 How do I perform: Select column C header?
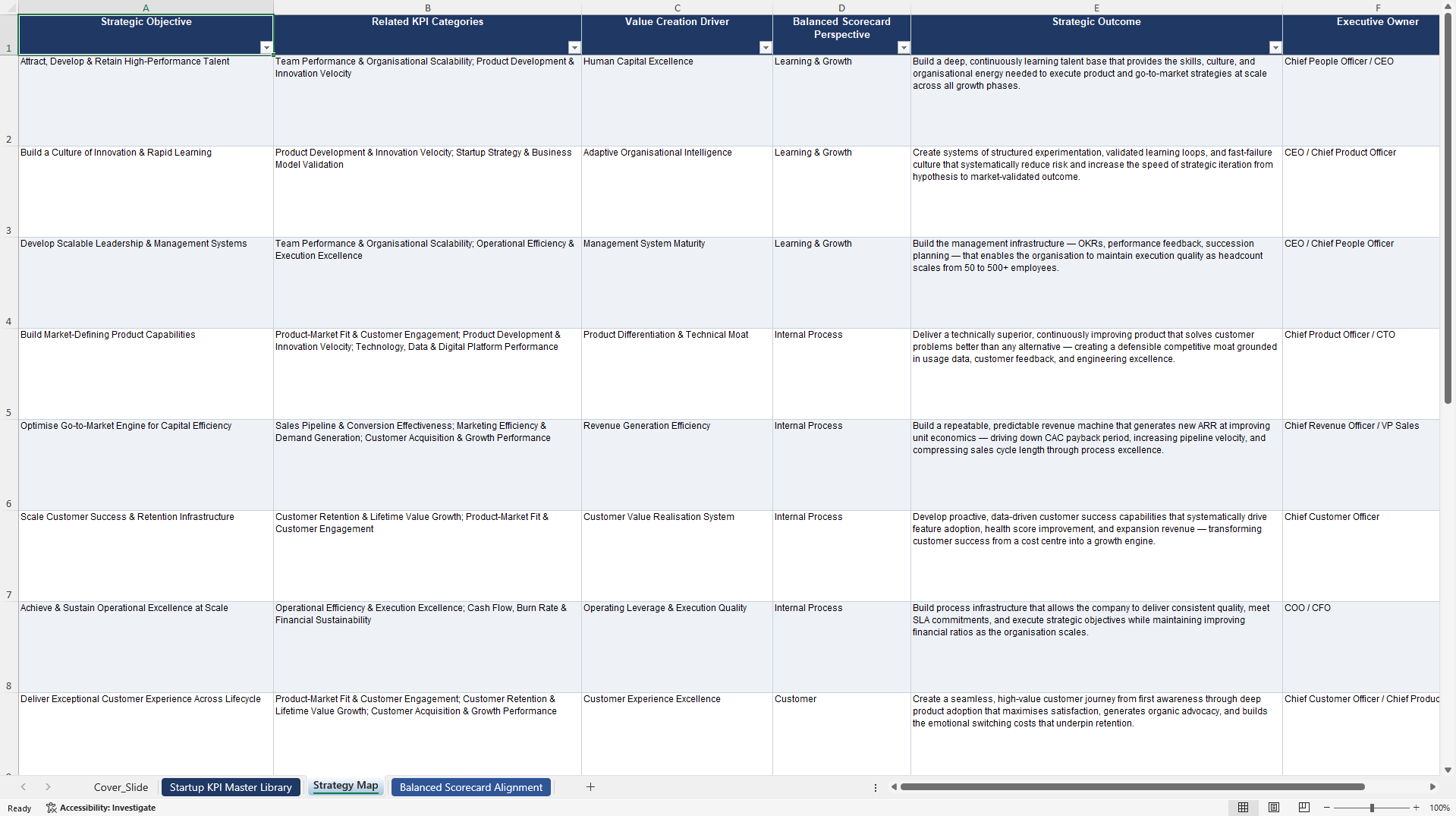click(677, 8)
